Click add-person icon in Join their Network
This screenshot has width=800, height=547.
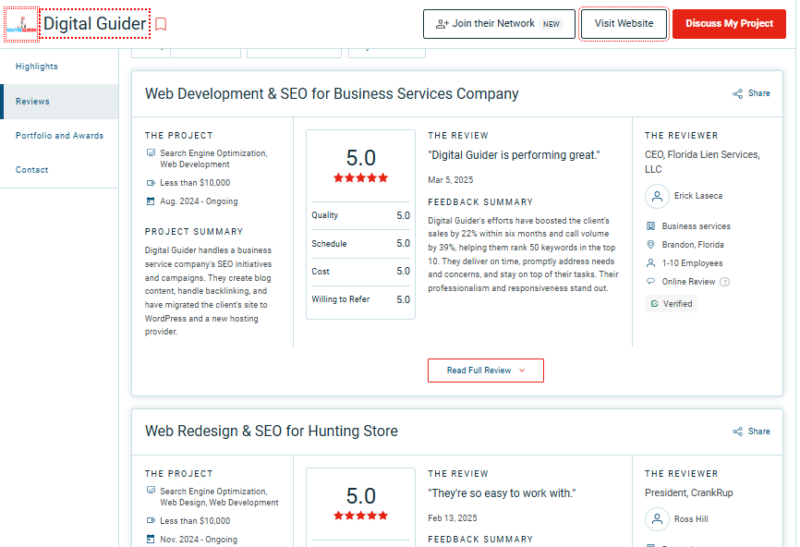tap(442, 24)
